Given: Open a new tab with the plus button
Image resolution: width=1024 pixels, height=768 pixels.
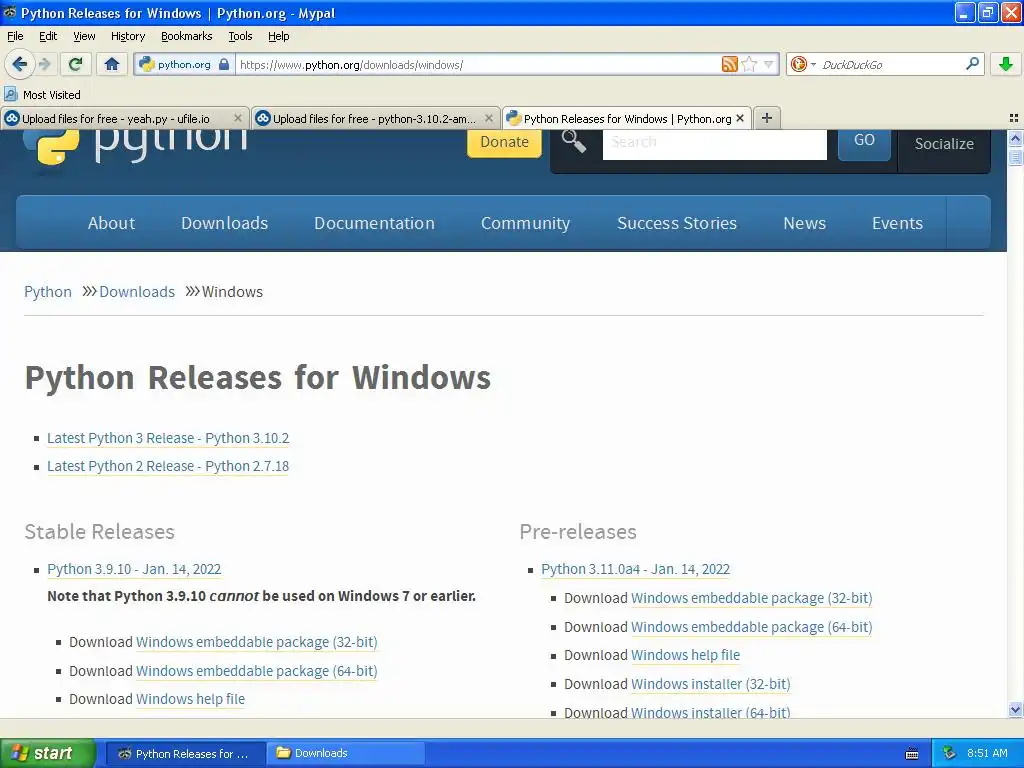Looking at the screenshot, I should click(x=767, y=118).
